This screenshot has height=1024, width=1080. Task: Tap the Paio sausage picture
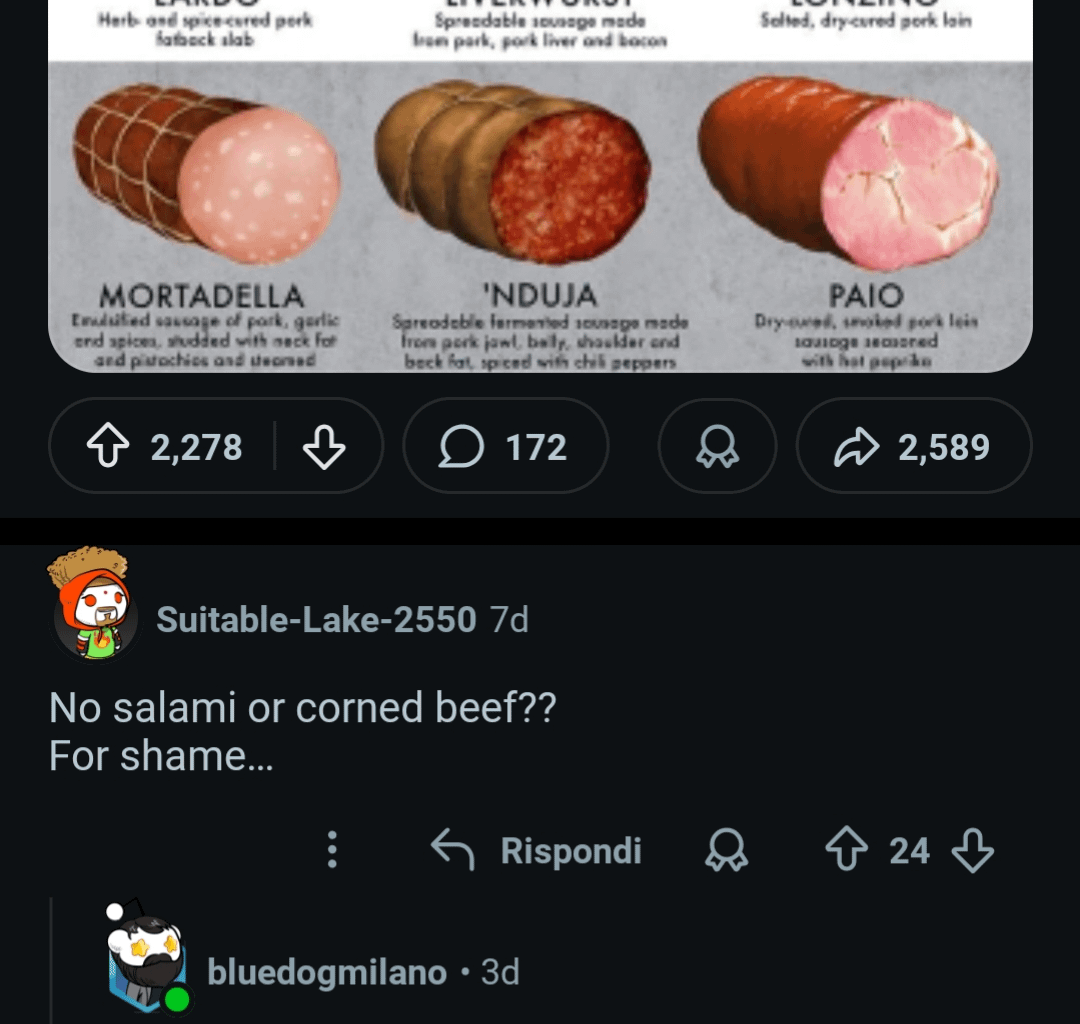pyautogui.click(x=848, y=175)
